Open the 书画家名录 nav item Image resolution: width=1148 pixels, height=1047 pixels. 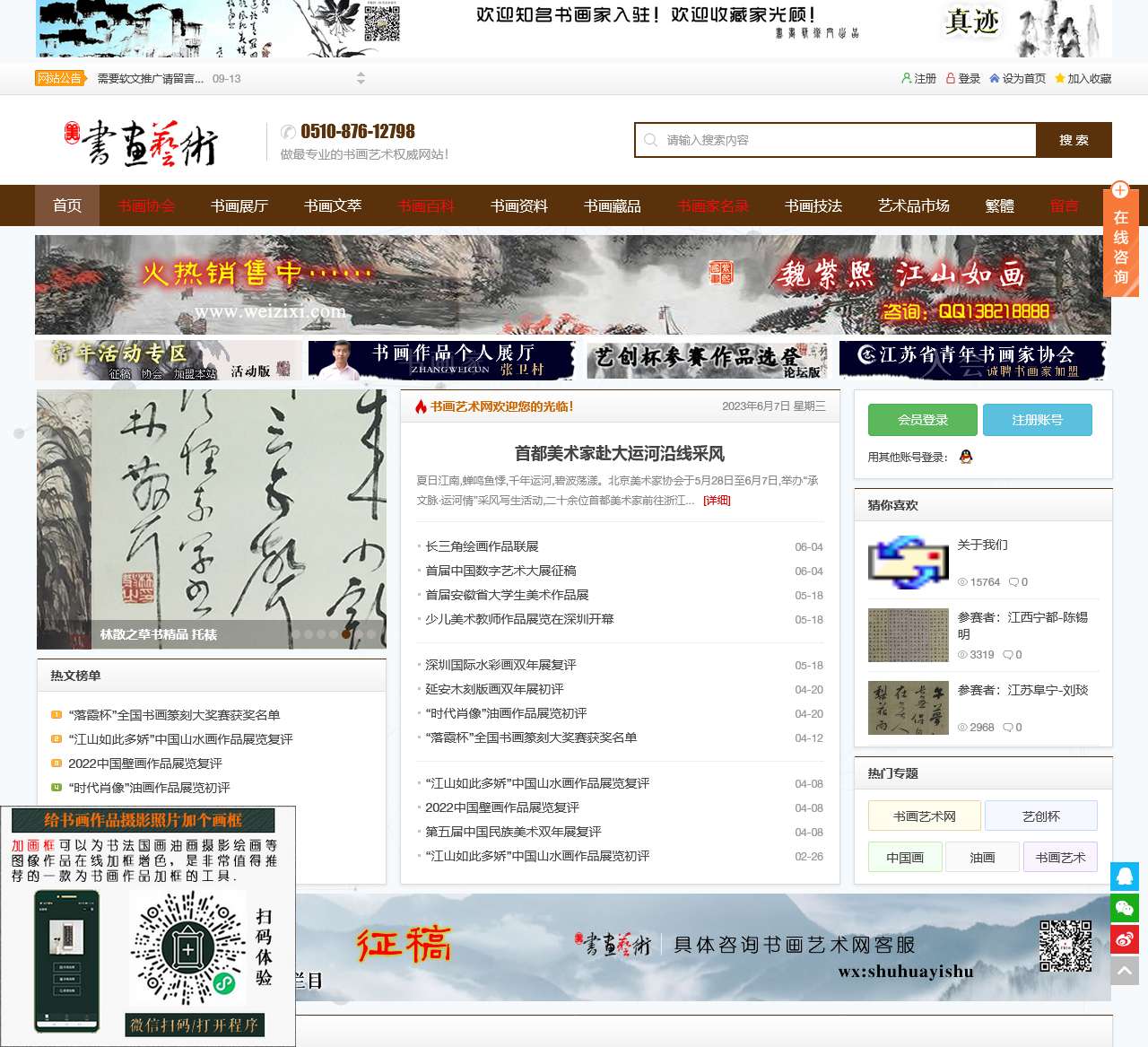tap(713, 205)
